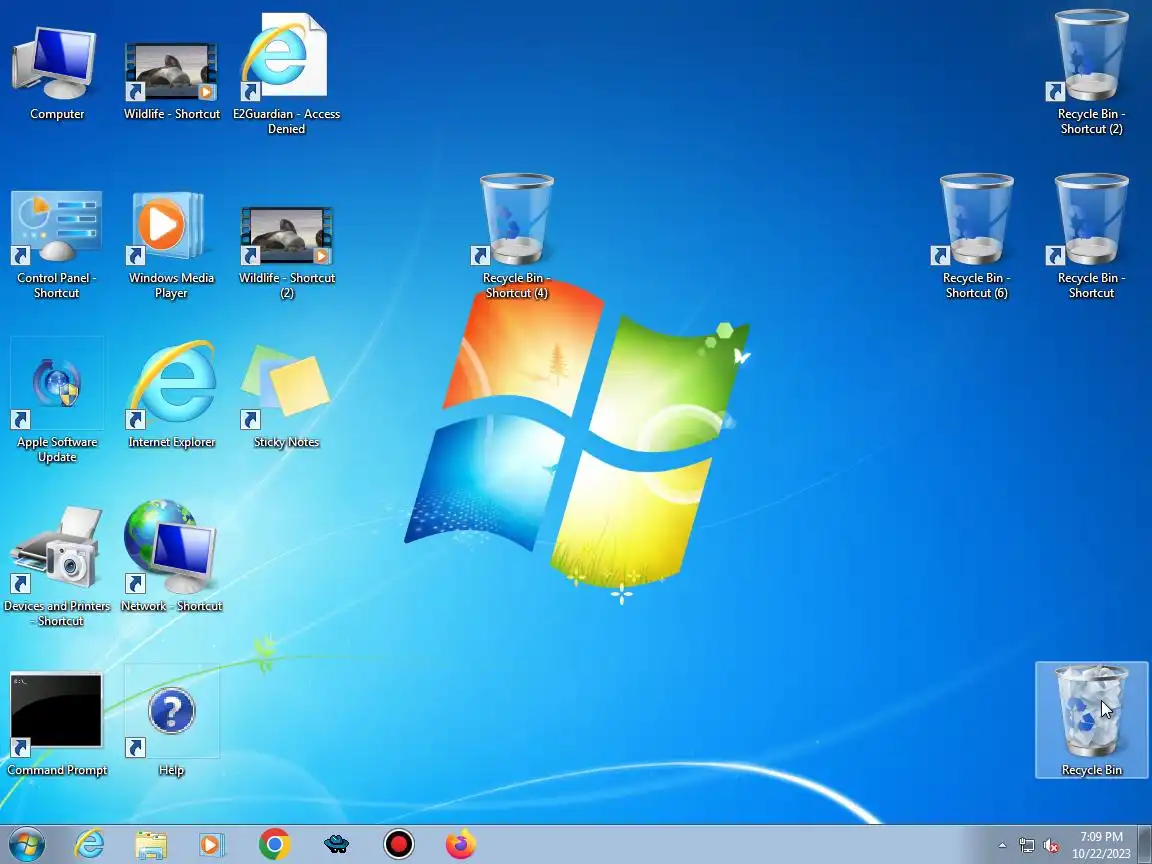Open the Windows Start menu
Viewport: 1152px width, 864px height.
click(x=26, y=844)
